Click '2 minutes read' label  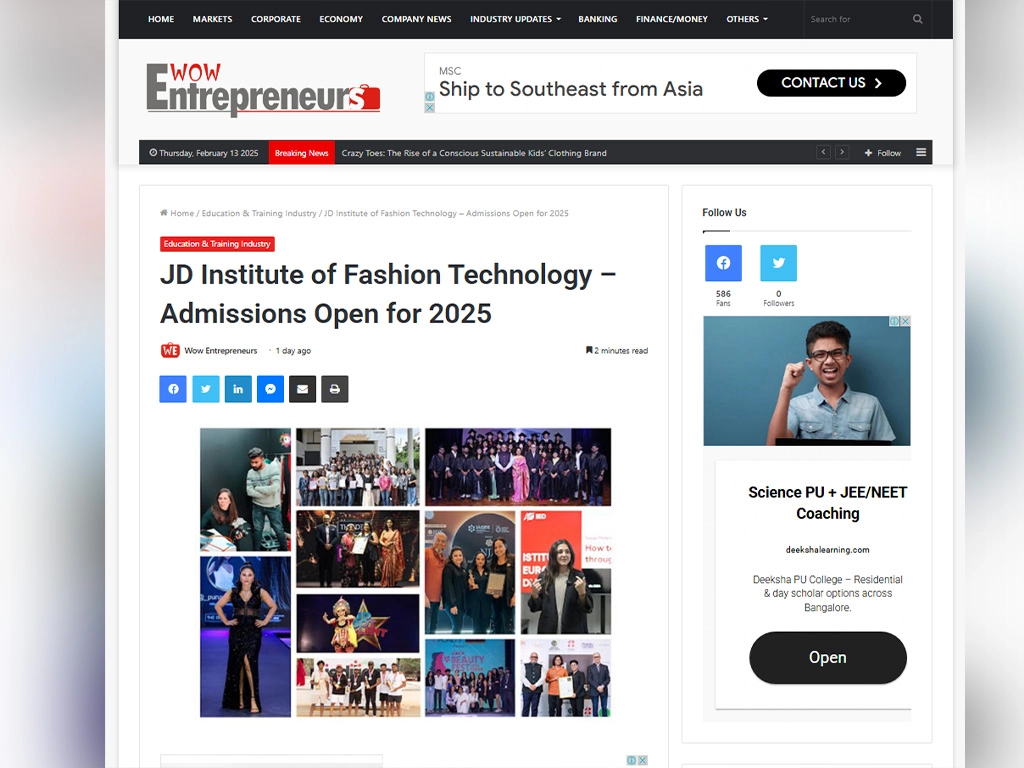617,351
